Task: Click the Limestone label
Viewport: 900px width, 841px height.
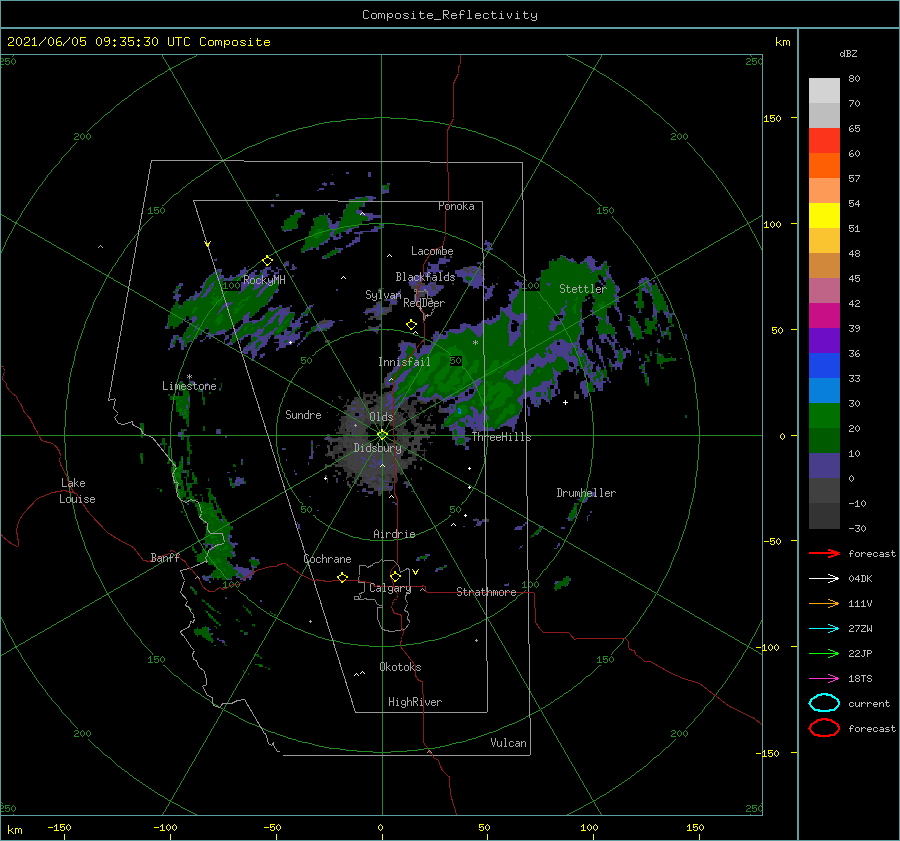Action: tap(189, 386)
